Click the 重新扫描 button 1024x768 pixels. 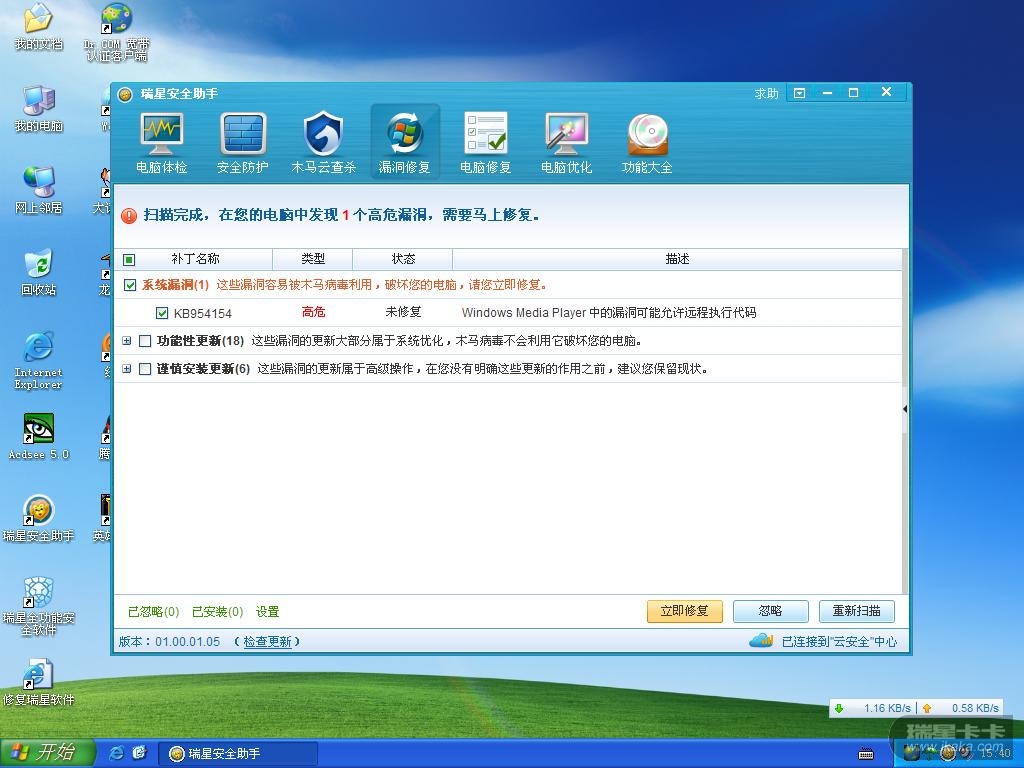coord(857,611)
